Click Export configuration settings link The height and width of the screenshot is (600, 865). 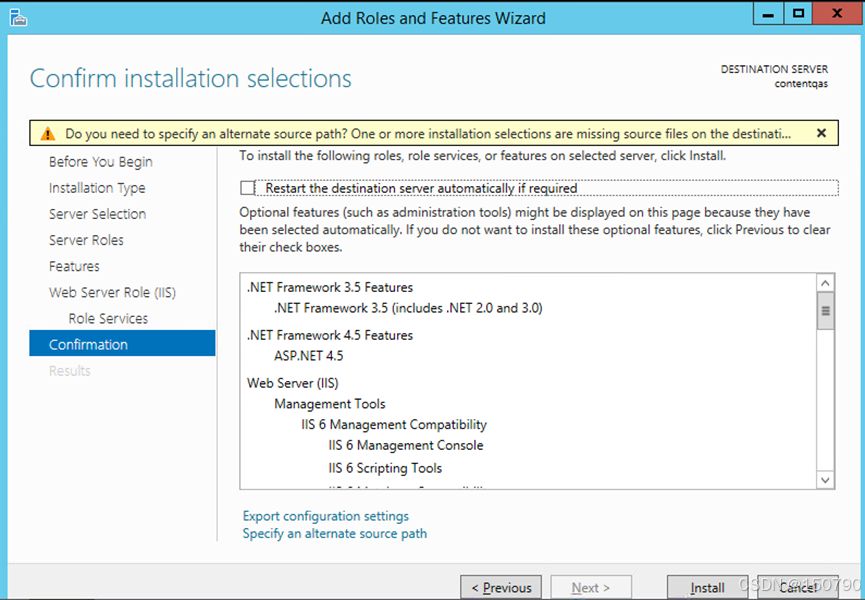(x=325, y=516)
